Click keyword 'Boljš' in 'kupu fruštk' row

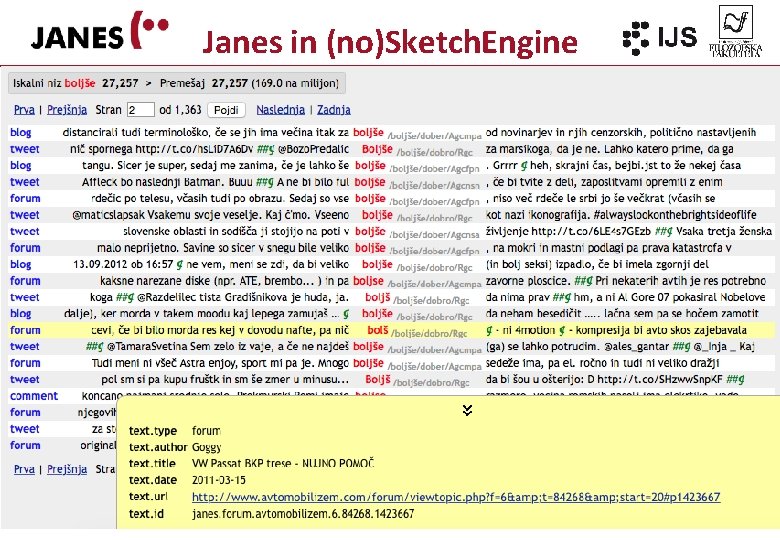pos(378,379)
